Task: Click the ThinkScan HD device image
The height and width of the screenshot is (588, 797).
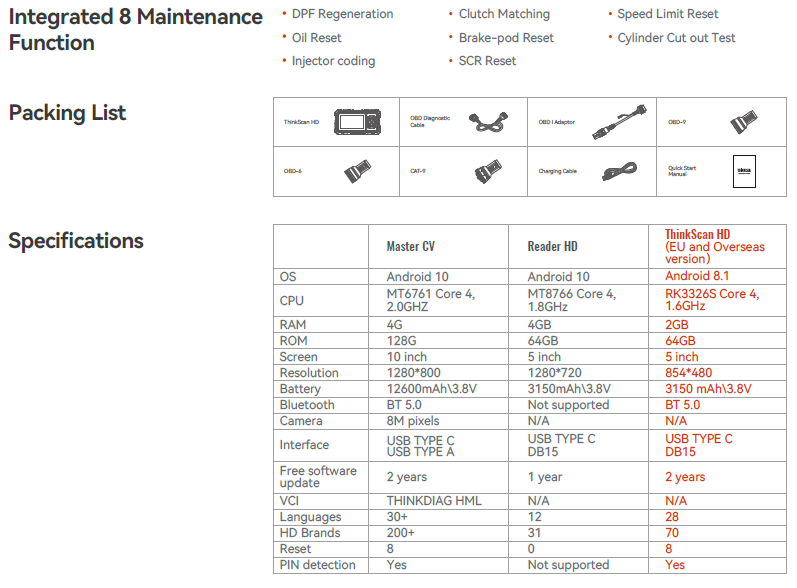Action: (358, 122)
